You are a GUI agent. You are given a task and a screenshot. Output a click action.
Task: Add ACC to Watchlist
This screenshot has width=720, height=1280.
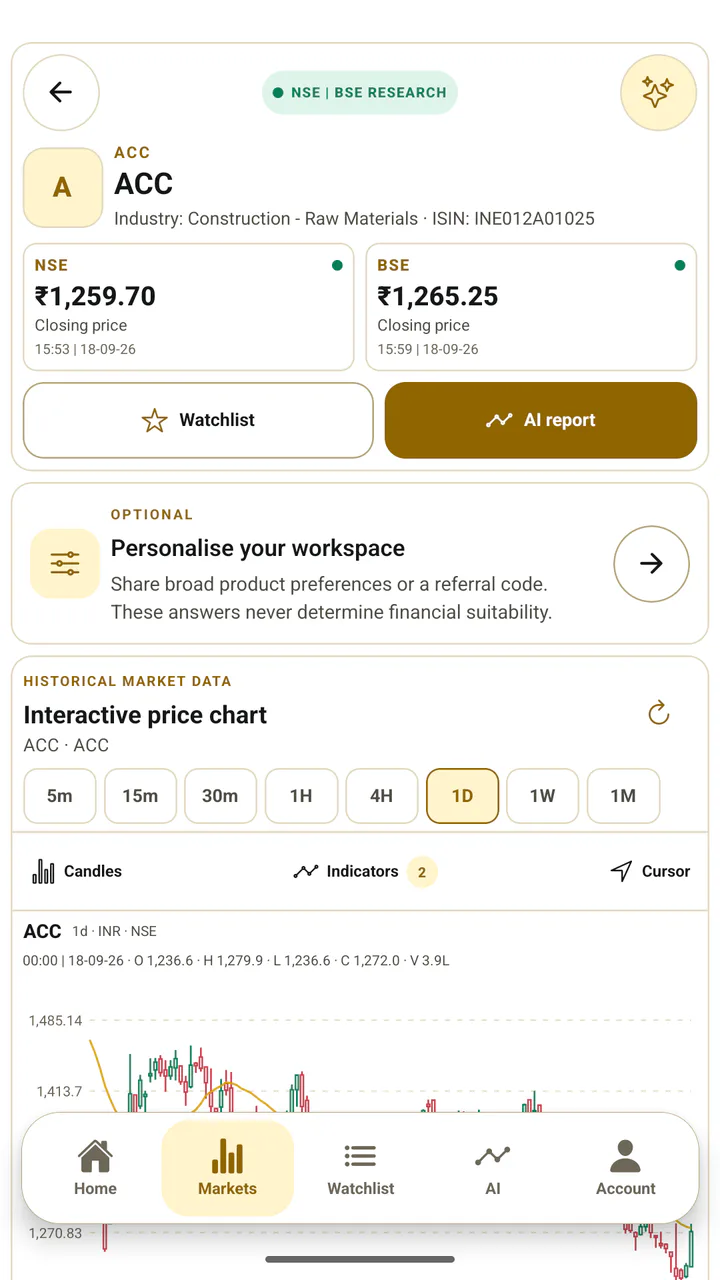click(x=198, y=420)
